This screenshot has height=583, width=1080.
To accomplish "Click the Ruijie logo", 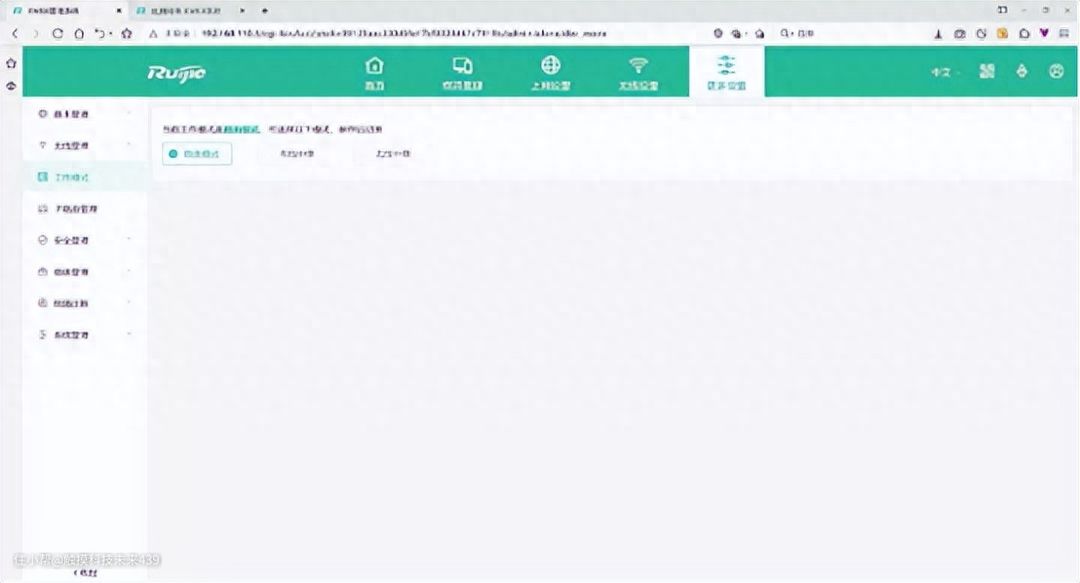I will pyautogui.click(x=177, y=72).
